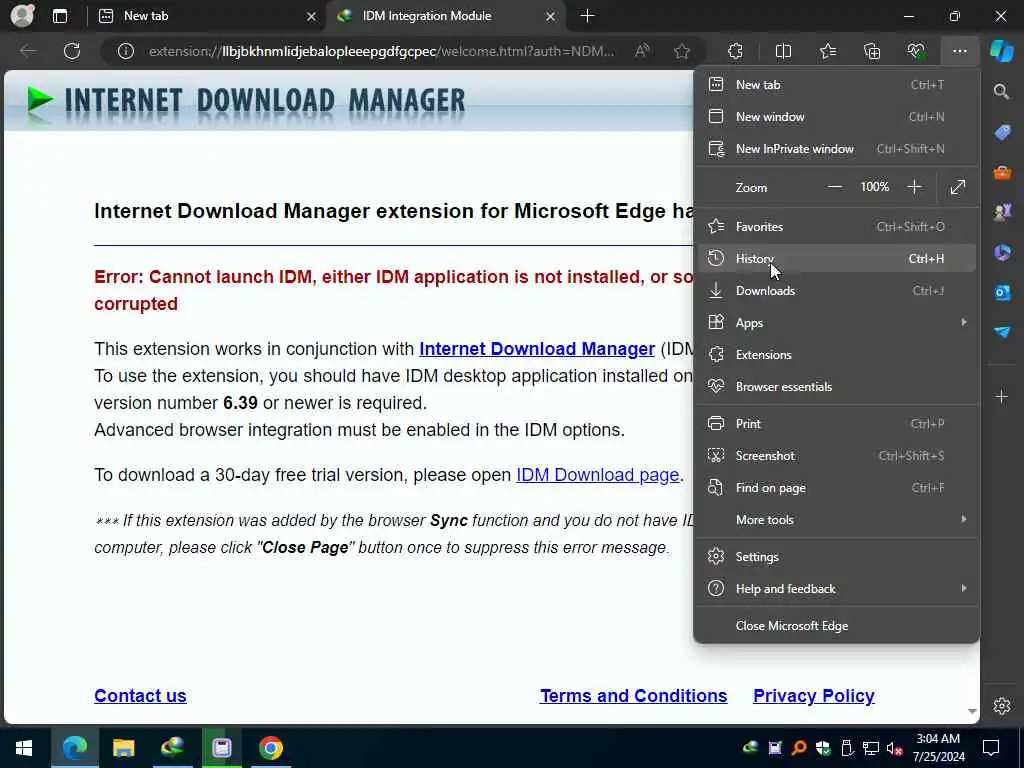
Task: Launch Google Chrome from the taskbar
Action: (270, 748)
